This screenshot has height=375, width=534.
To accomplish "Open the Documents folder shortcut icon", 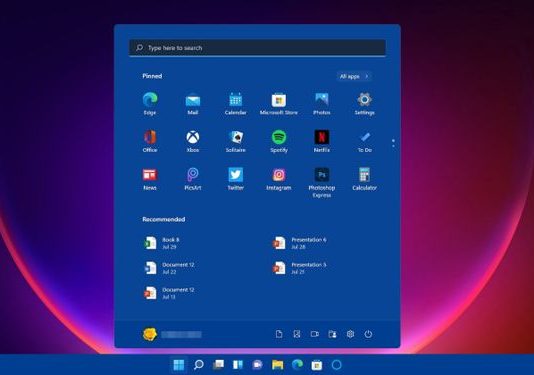I will 279,334.
